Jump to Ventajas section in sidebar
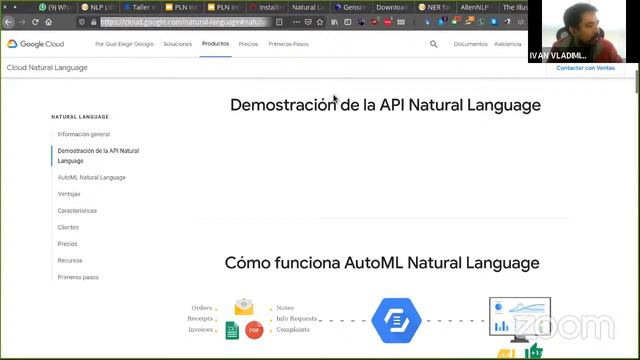Image resolution: width=640 pixels, height=360 pixels. (x=69, y=194)
